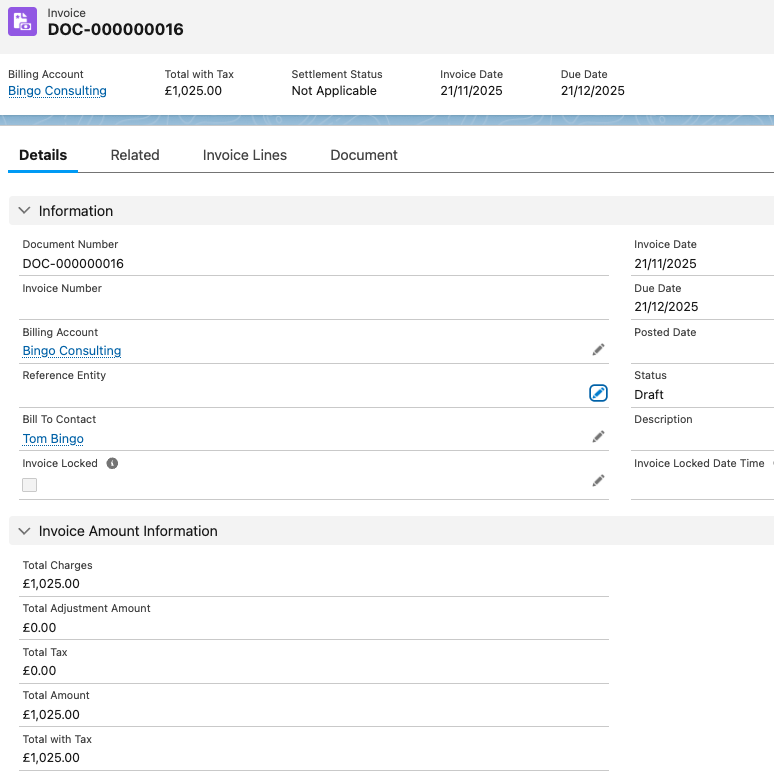Select the Details tab

[x=43, y=155]
